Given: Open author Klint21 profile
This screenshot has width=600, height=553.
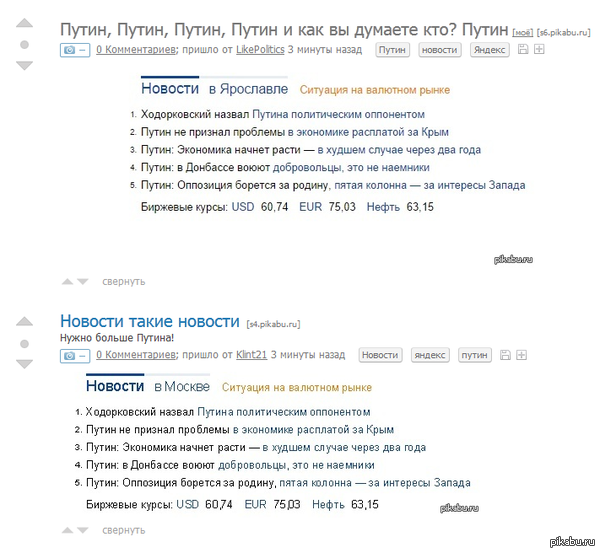Looking at the screenshot, I should [x=250, y=355].
